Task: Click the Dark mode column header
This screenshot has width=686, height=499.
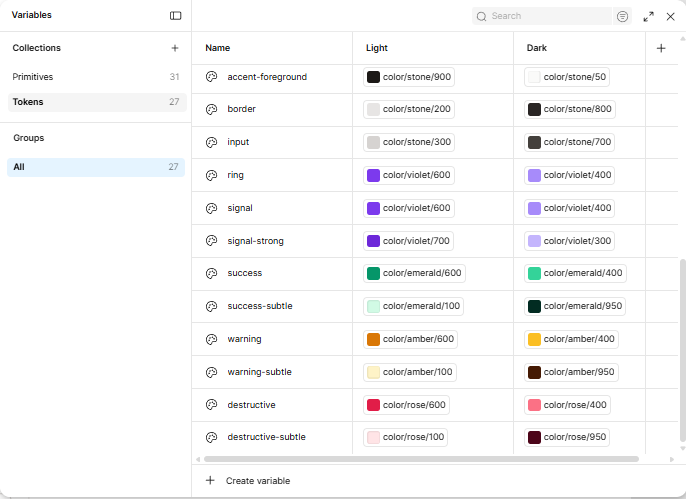Action: click(x=536, y=48)
